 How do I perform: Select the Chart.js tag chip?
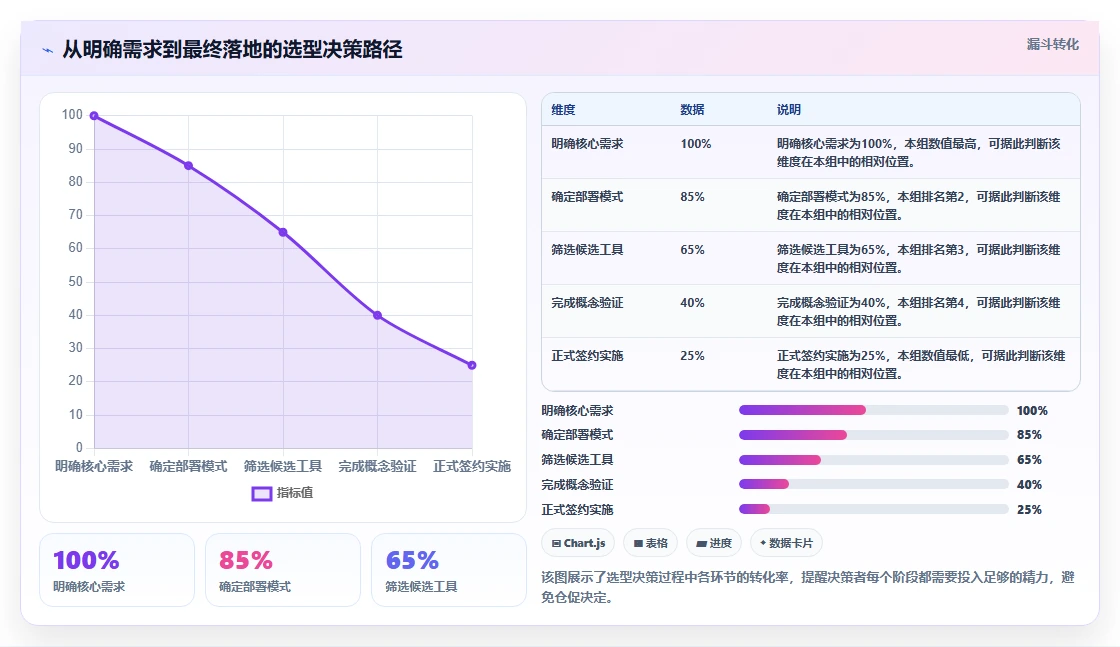[x=578, y=543]
